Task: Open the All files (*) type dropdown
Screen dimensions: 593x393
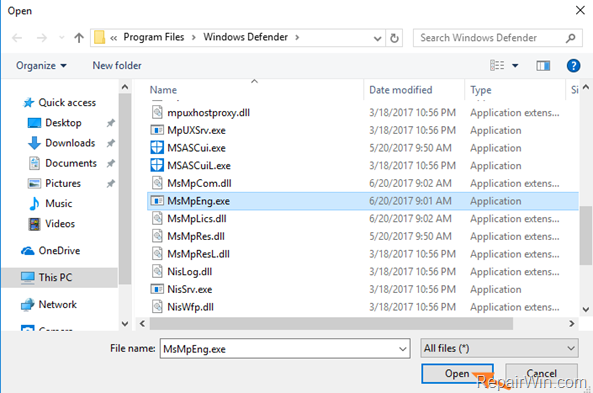Action: click(499, 348)
